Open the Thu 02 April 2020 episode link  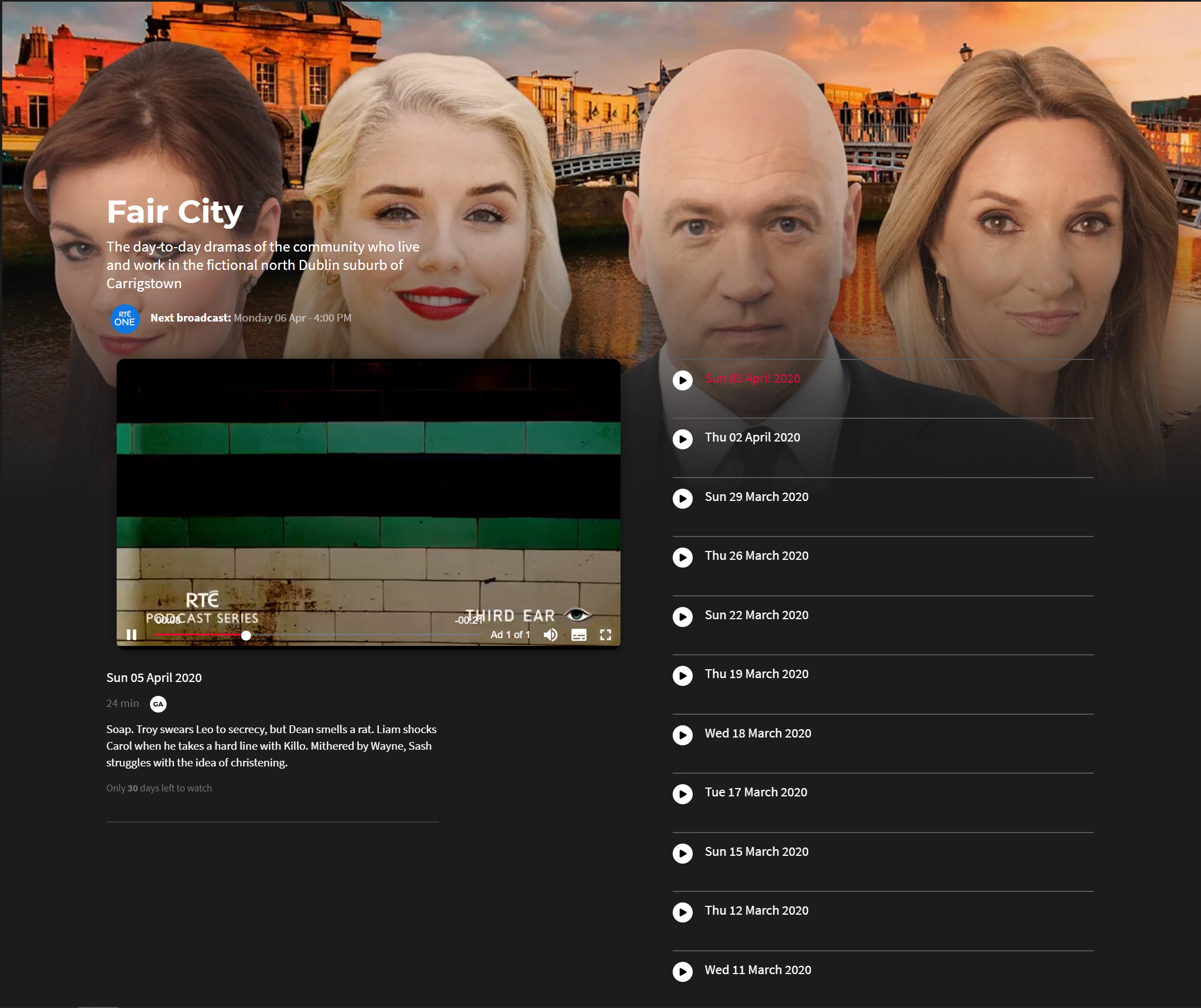coord(752,438)
